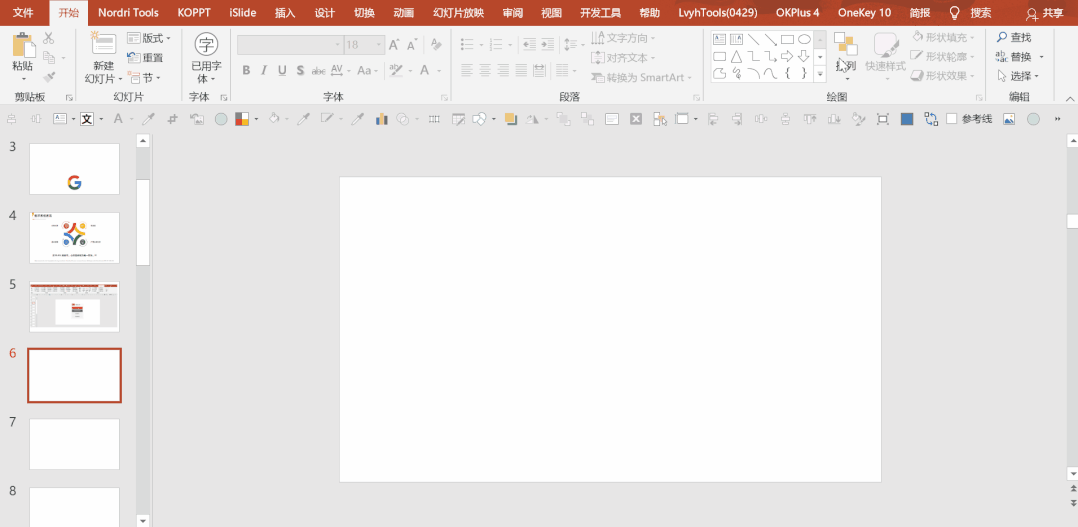Image resolution: width=1078 pixels, height=527 pixels.
Task: Center align text in paragraph group
Action: pos(485,70)
